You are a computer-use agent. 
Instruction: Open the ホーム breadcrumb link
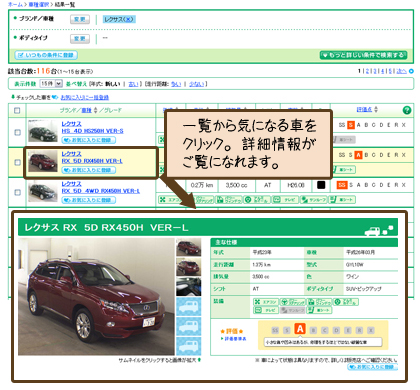tap(15, 4)
